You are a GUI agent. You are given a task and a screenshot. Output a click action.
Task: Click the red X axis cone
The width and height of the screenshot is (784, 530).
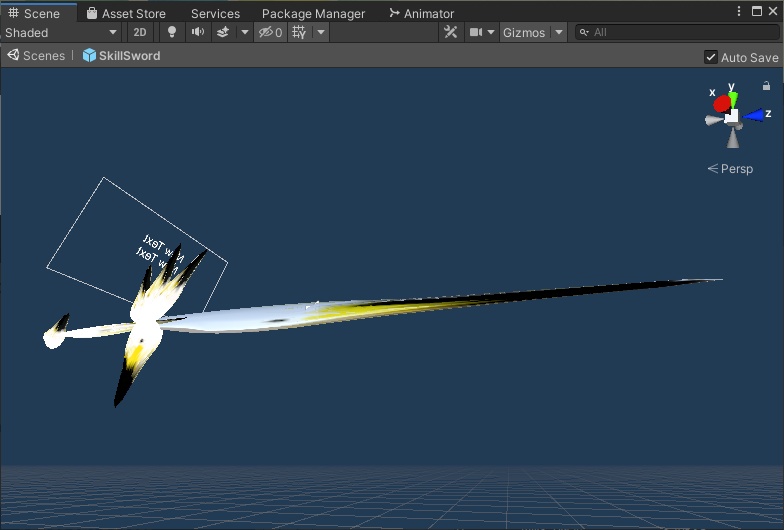point(722,104)
